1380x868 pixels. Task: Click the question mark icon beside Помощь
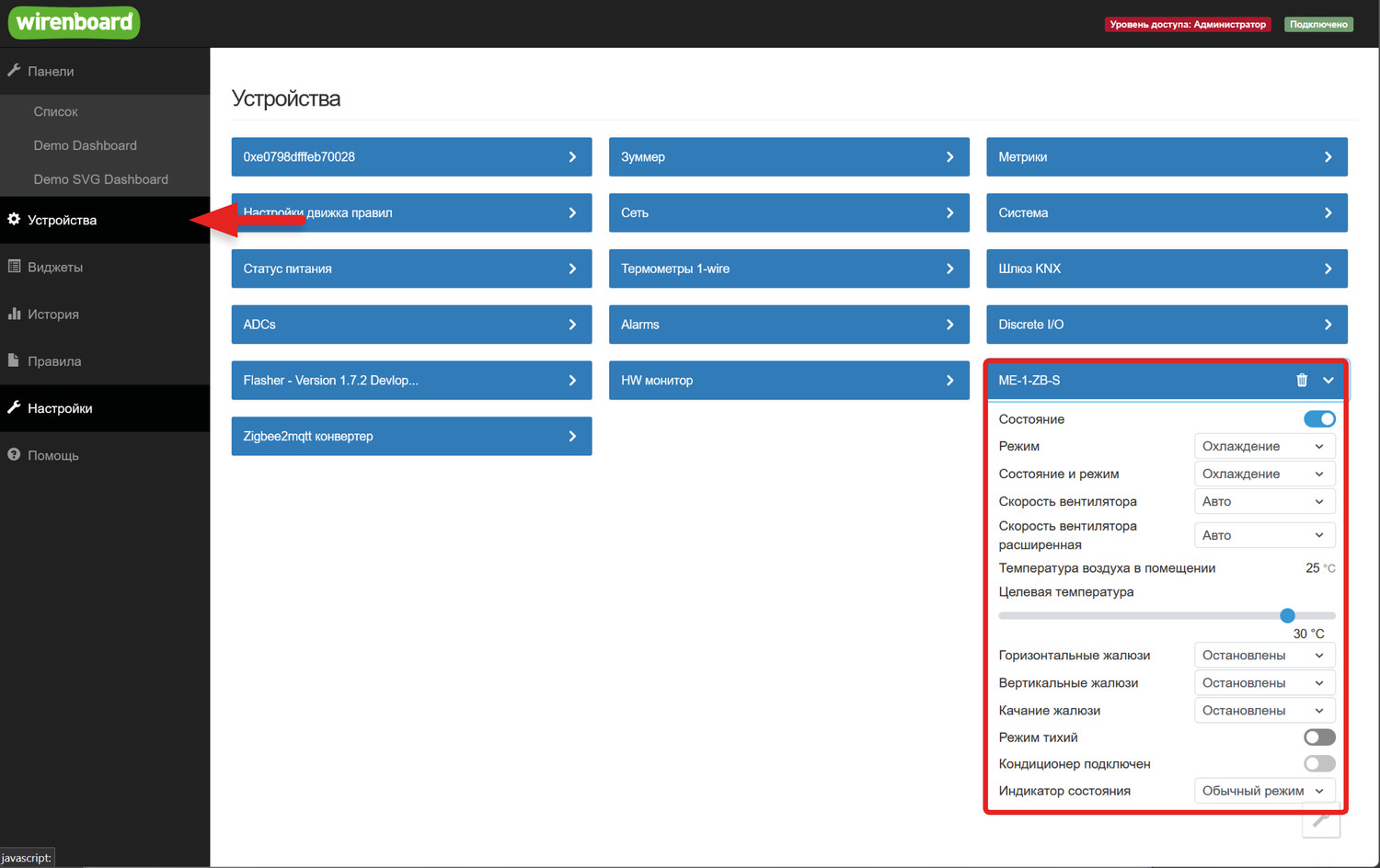tap(14, 455)
